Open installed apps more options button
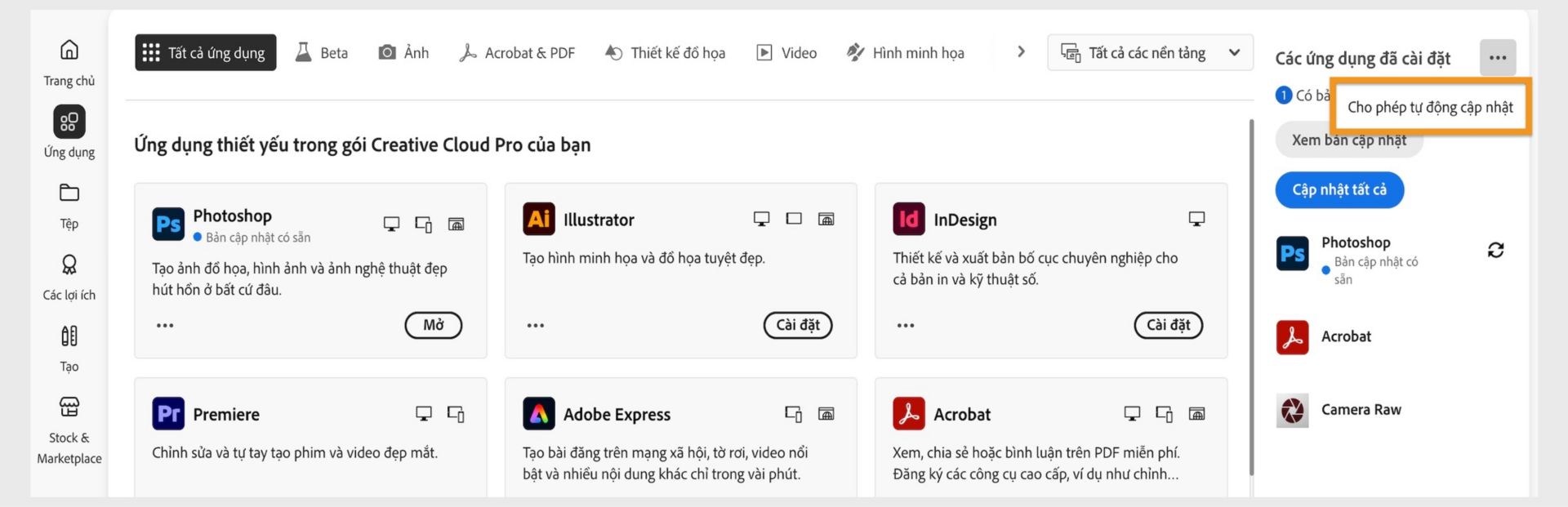This screenshot has width=1568, height=507. tap(1497, 57)
